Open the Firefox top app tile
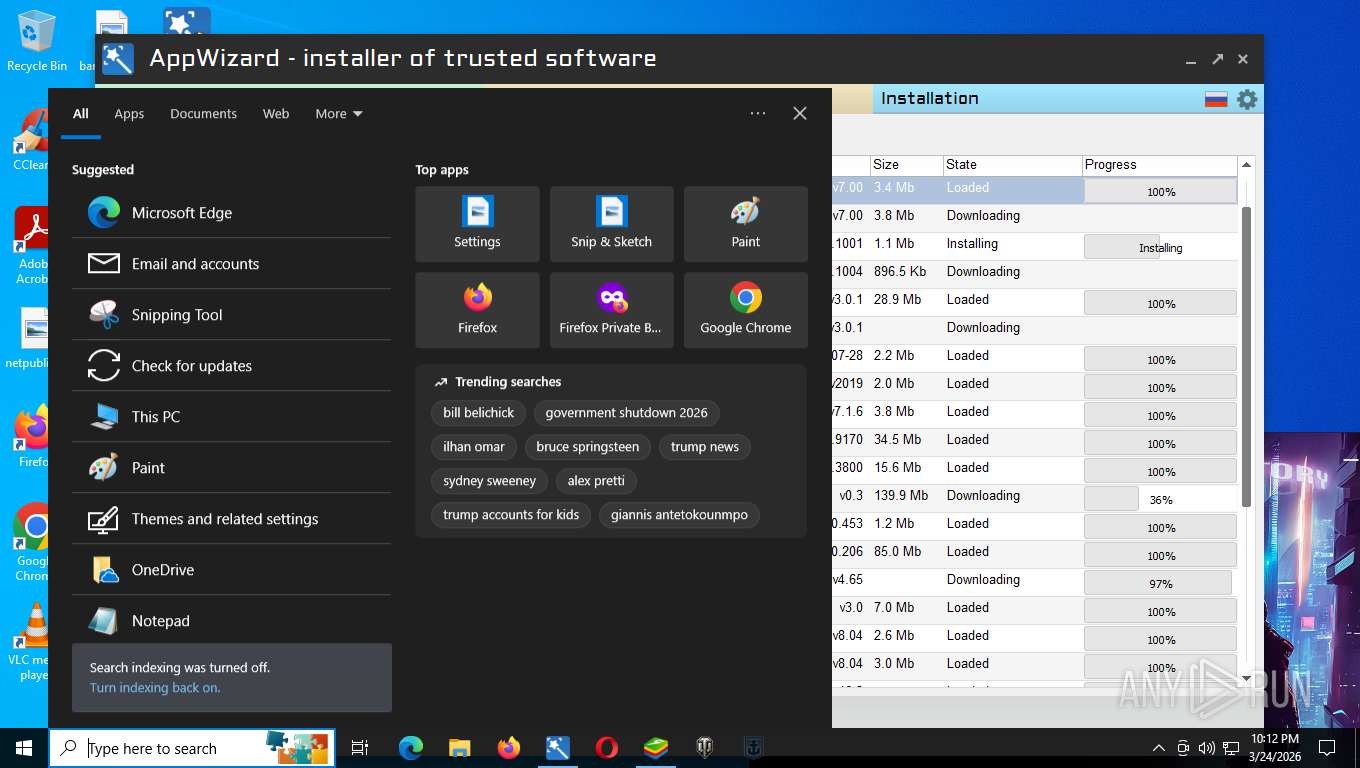This screenshot has height=768, width=1360. (477, 310)
